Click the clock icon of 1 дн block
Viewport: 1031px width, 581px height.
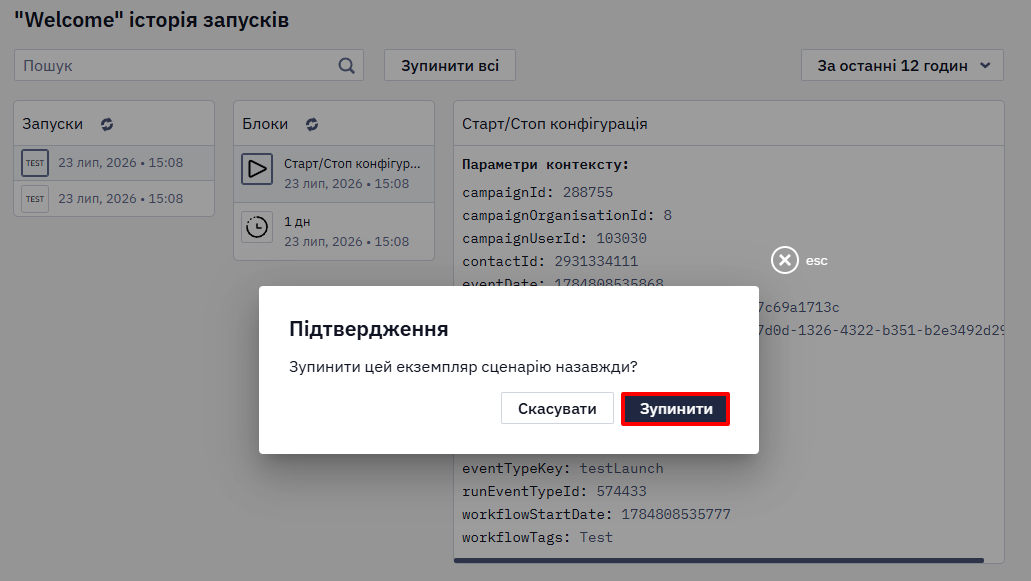pos(257,227)
